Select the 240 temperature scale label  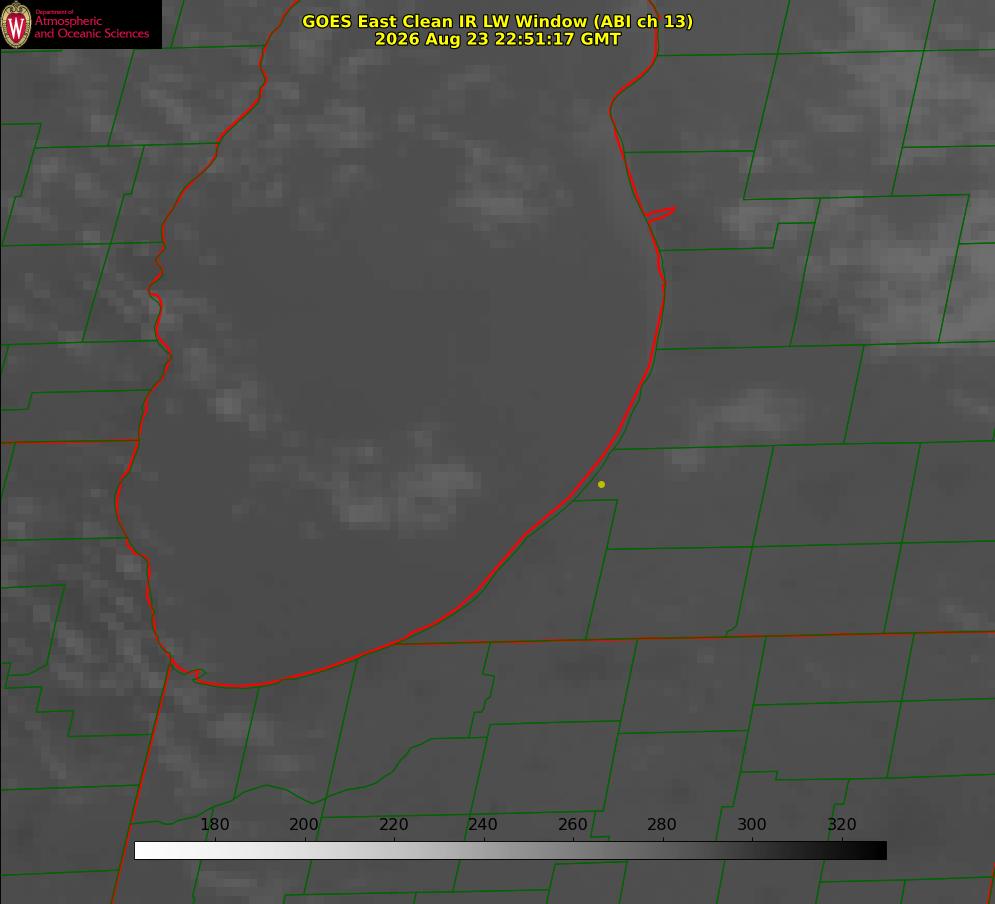pos(482,824)
